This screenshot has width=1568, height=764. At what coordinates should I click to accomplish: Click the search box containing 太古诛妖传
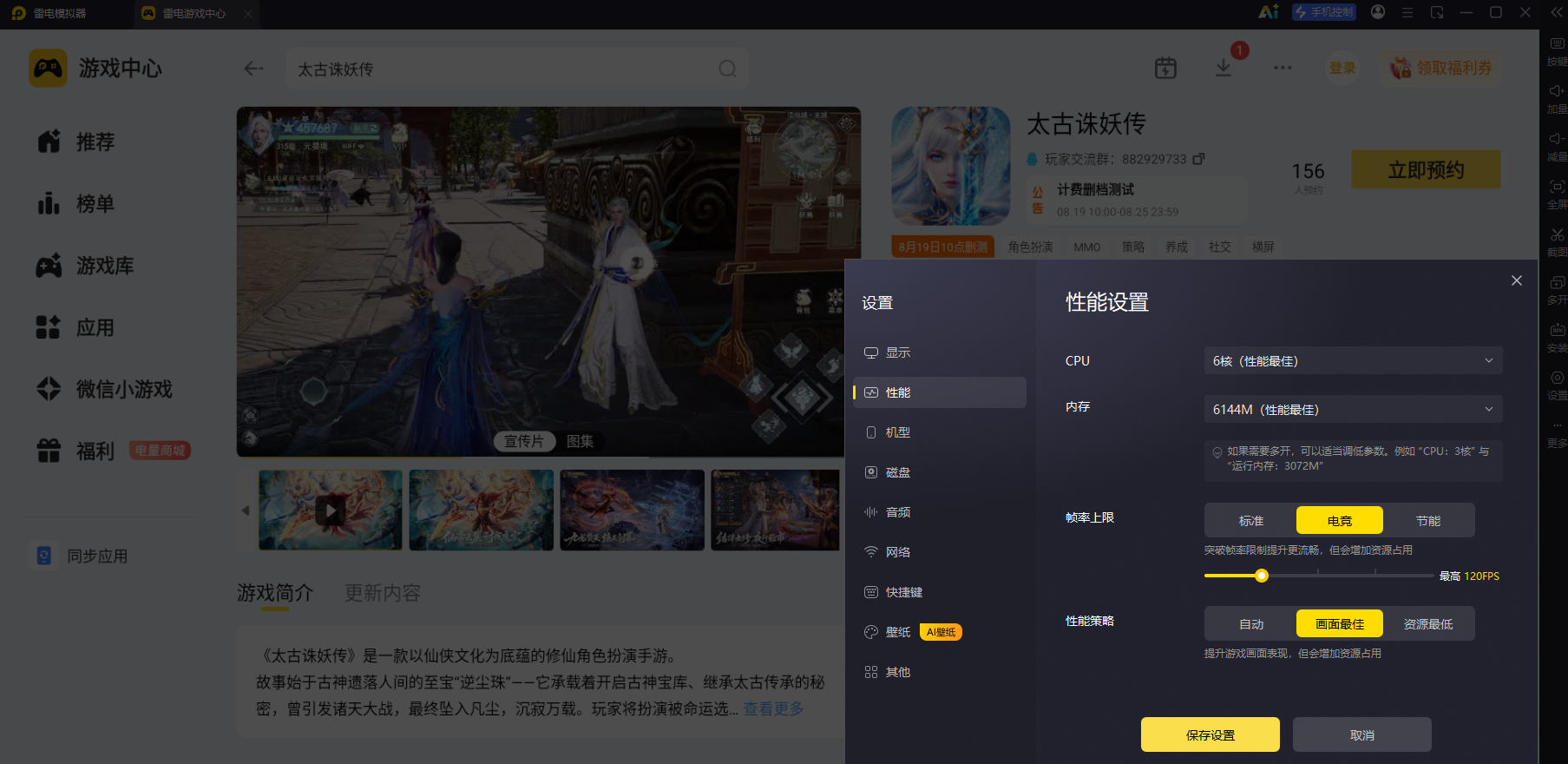pyautogui.click(x=517, y=69)
